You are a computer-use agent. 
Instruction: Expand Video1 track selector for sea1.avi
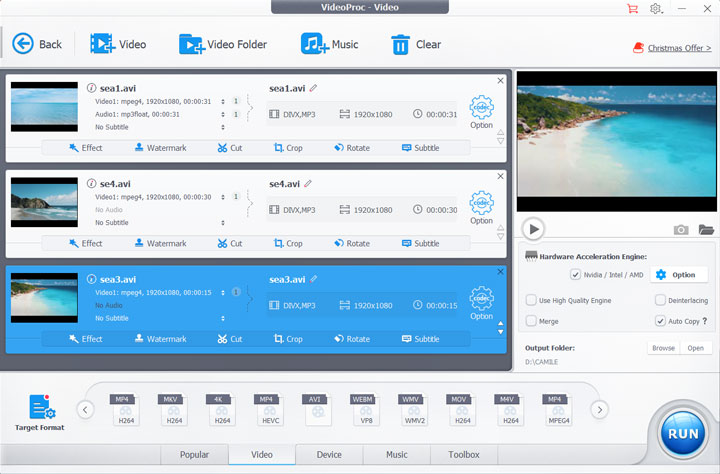pyautogui.click(x=221, y=101)
